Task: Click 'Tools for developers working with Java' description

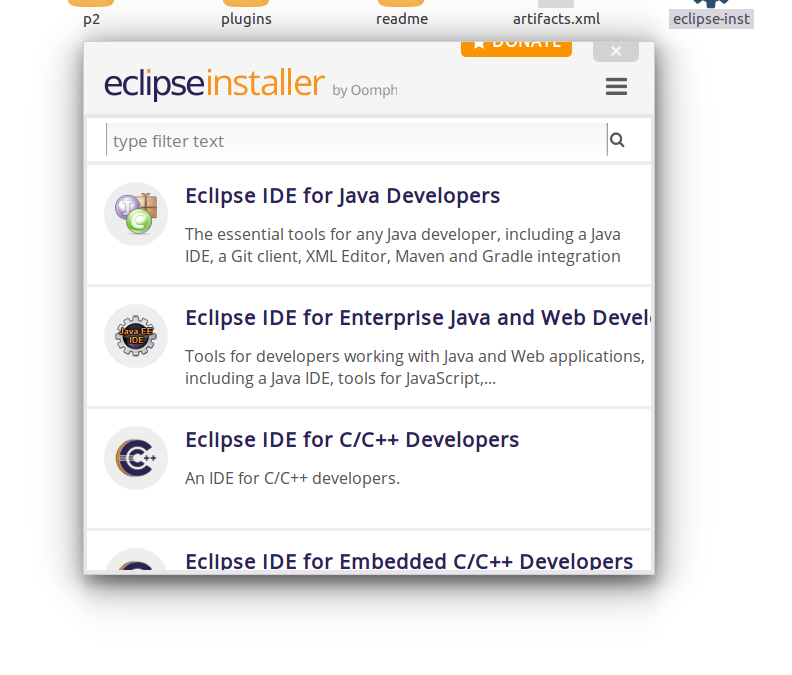Action: [x=415, y=367]
